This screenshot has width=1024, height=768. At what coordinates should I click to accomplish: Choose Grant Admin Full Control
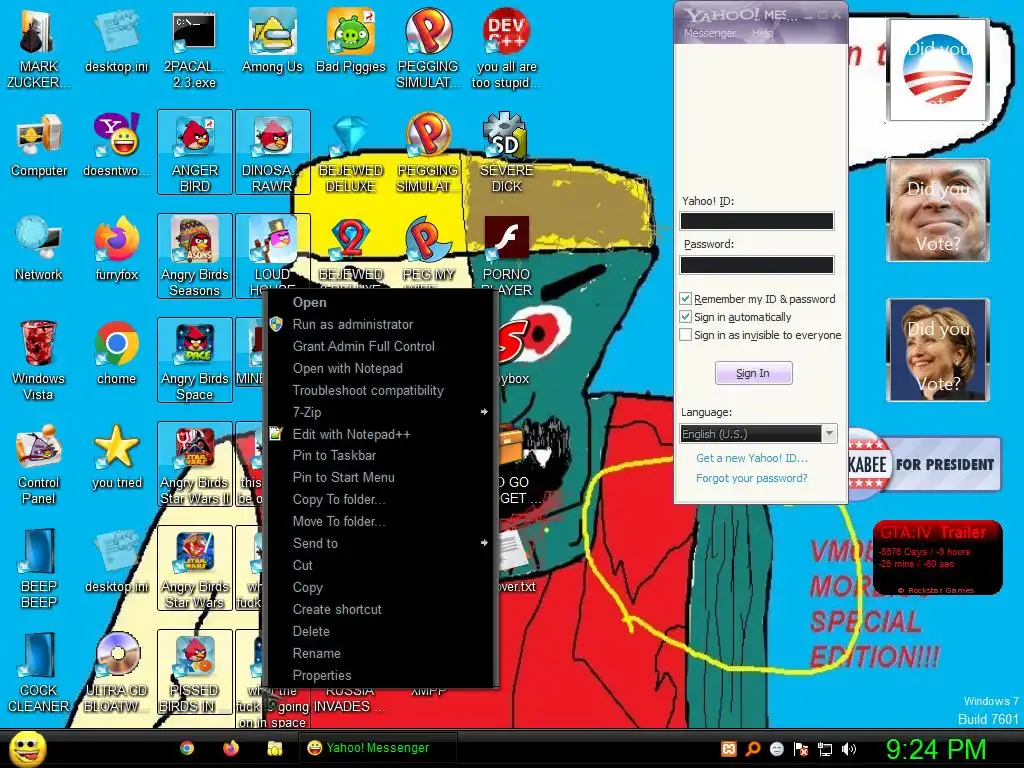[381, 346]
